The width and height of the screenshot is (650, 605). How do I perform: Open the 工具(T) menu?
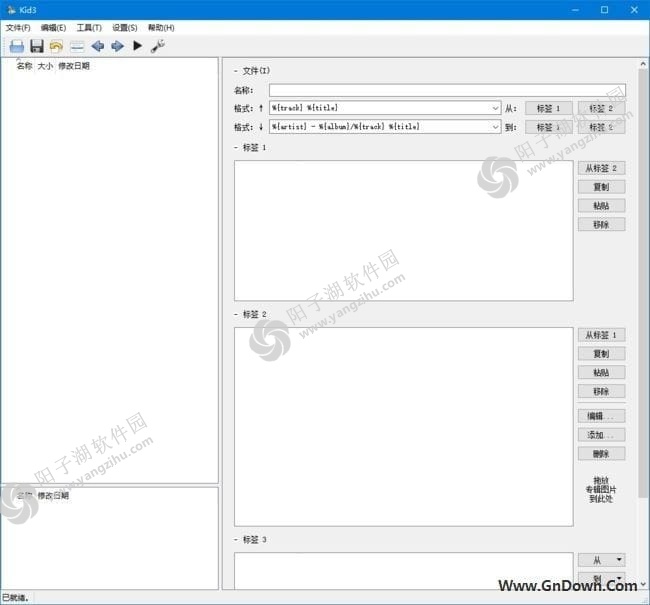click(x=89, y=28)
